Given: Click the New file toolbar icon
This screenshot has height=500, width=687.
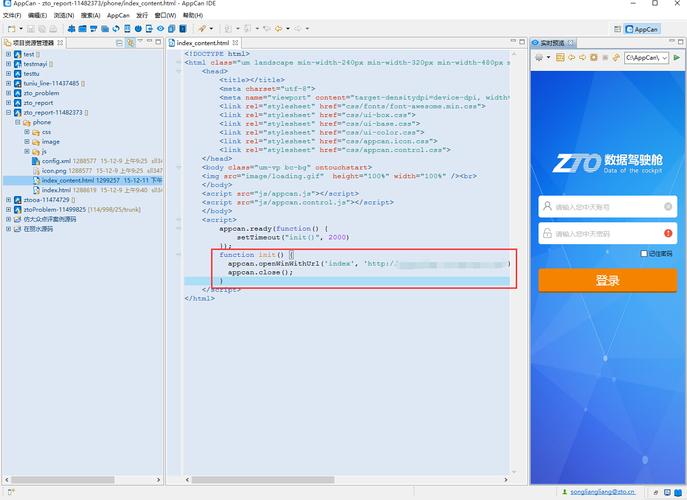Looking at the screenshot, I should 12,29.
